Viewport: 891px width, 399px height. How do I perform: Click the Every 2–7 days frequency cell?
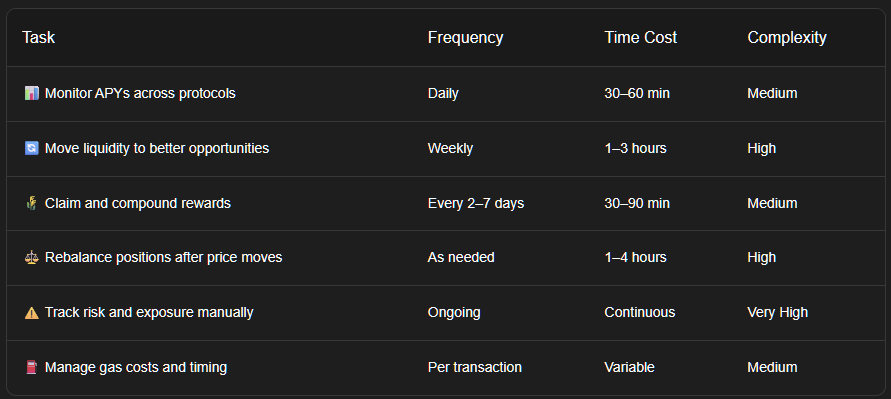pos(476,203)
